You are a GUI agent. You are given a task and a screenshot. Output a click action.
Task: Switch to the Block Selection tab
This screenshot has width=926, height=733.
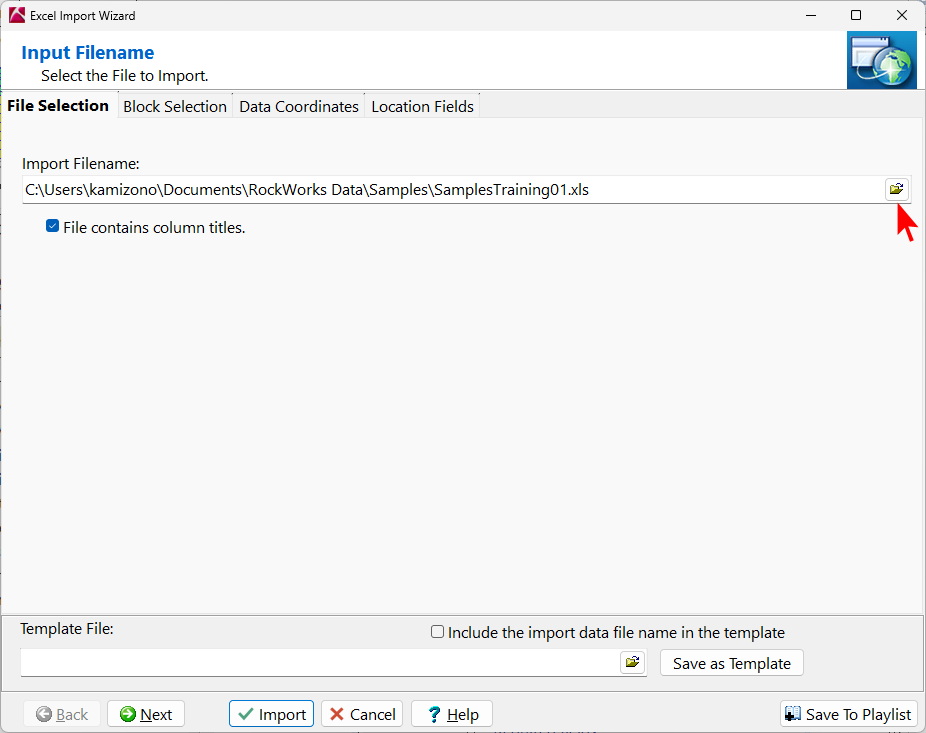click(175, 106)
